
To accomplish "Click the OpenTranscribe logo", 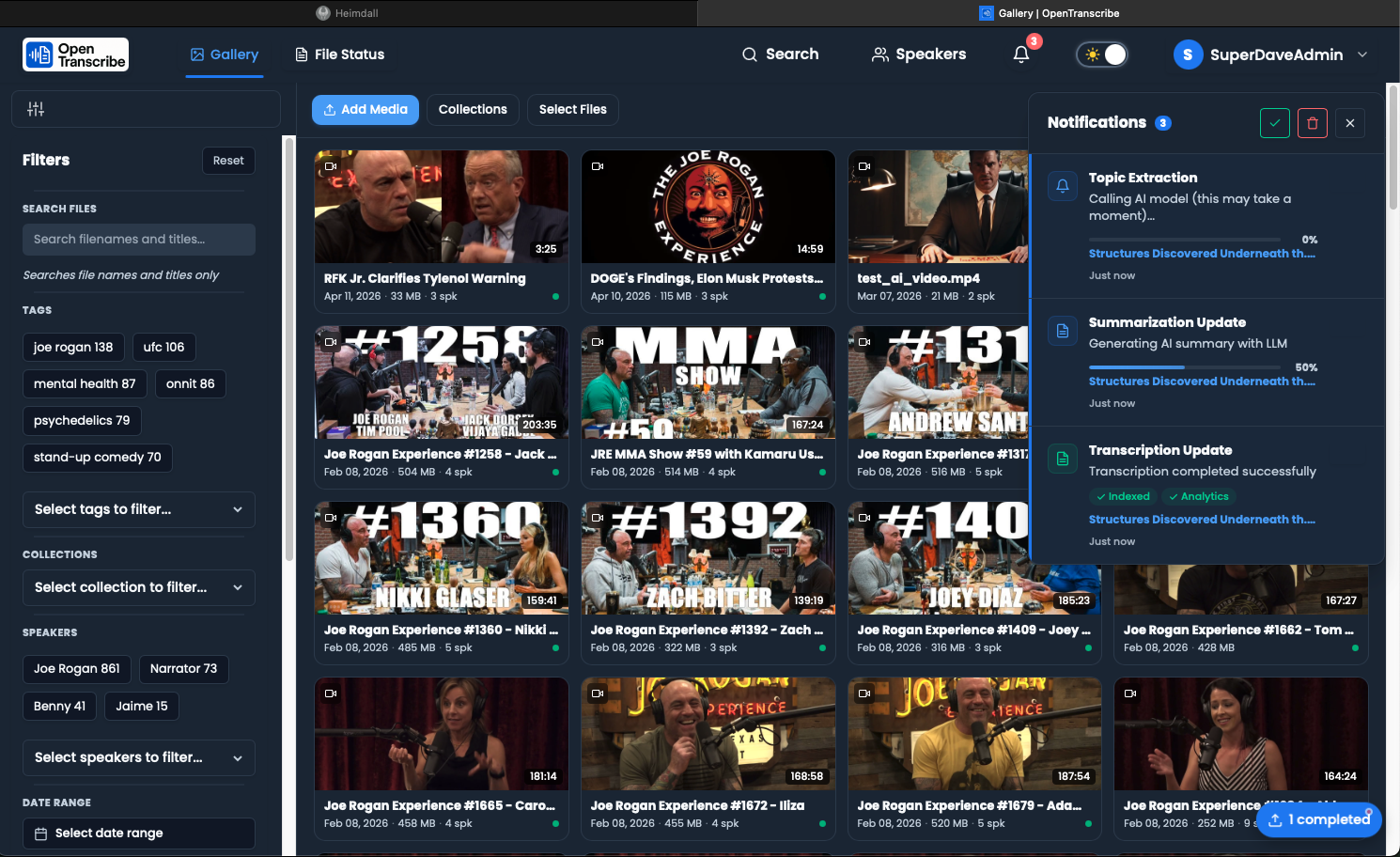I will tap(75, 55).
